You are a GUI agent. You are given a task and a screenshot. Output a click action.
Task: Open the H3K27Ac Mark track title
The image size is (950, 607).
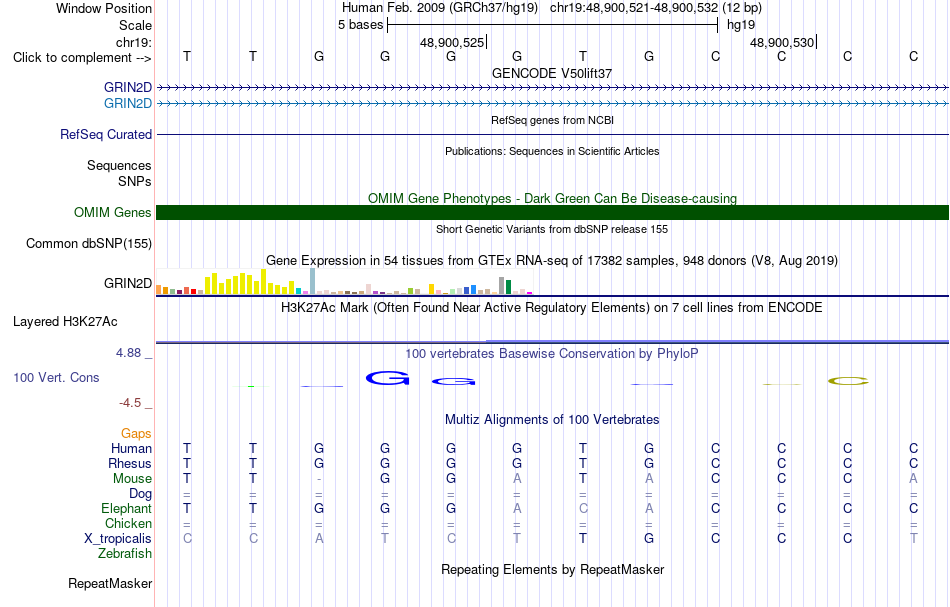(552, 307)
